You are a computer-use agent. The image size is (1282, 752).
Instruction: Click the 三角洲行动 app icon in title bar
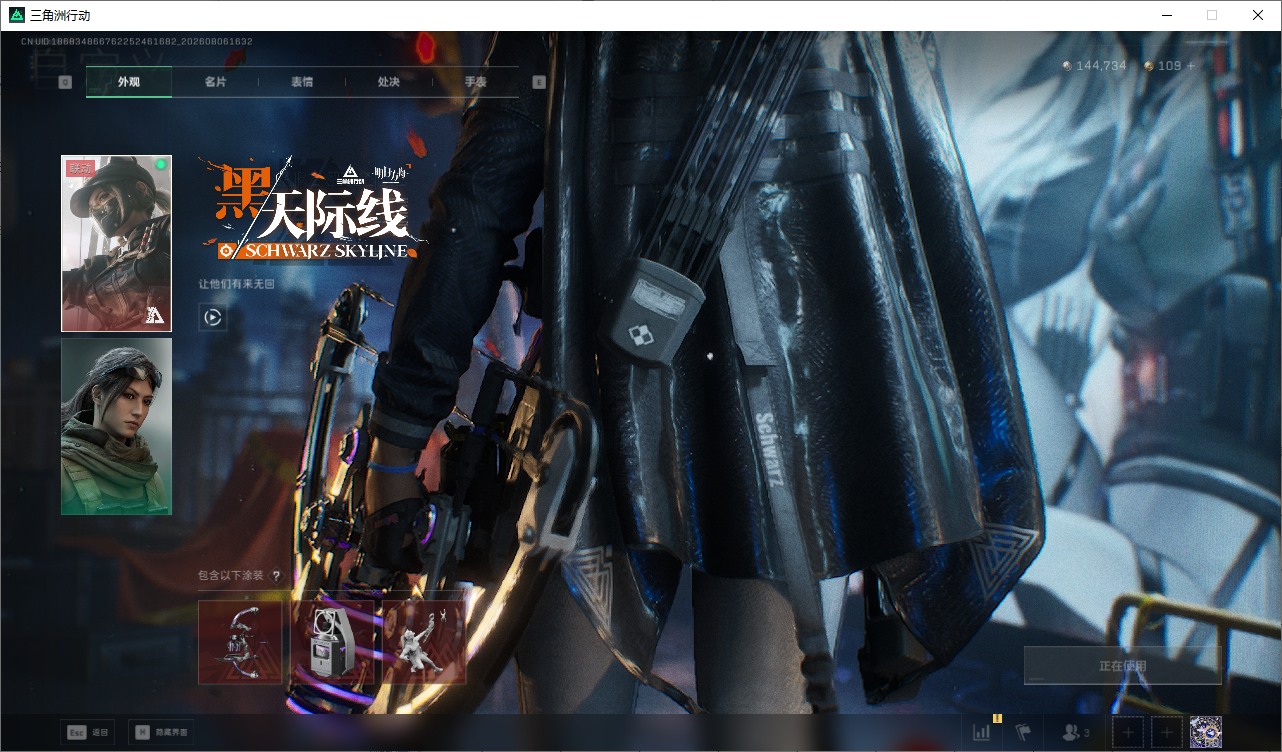tap(17, 15)
